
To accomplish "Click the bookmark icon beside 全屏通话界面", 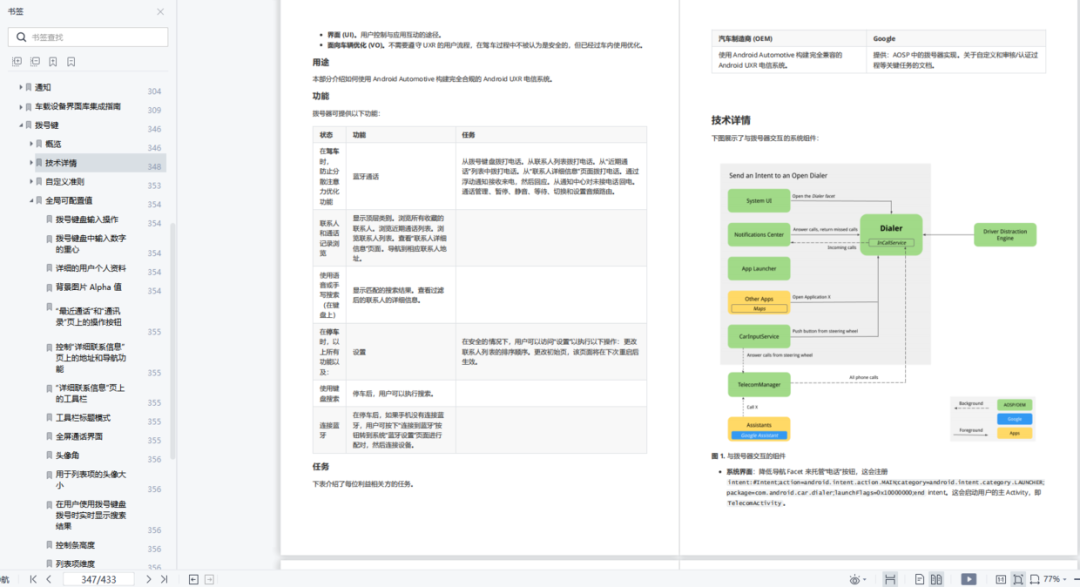I will pyautogui.click(x=49, y=437).
